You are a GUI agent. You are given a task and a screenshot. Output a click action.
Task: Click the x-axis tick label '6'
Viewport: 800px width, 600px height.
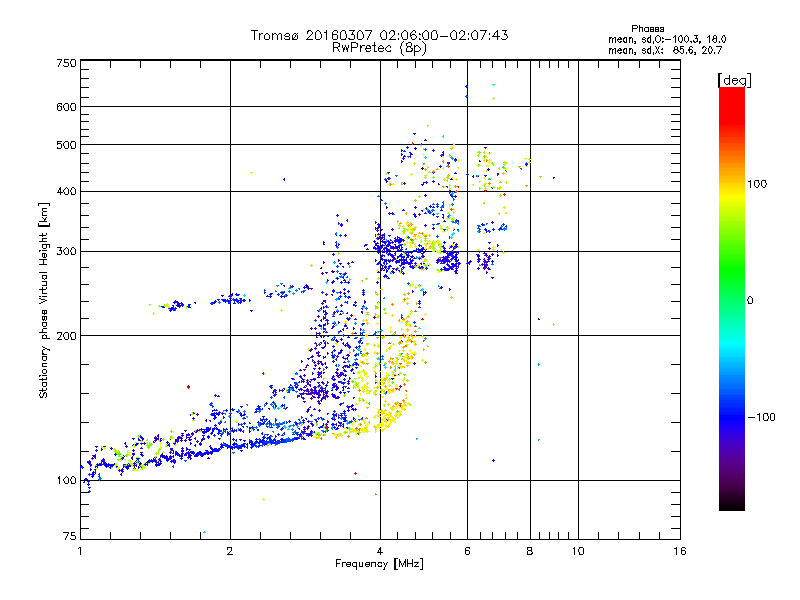click(467, 551)
